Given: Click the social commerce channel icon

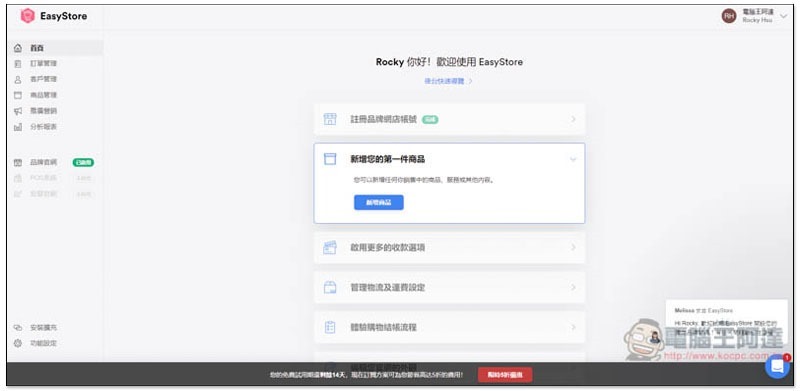Looking at the screenshot, I should coord(18,194).
